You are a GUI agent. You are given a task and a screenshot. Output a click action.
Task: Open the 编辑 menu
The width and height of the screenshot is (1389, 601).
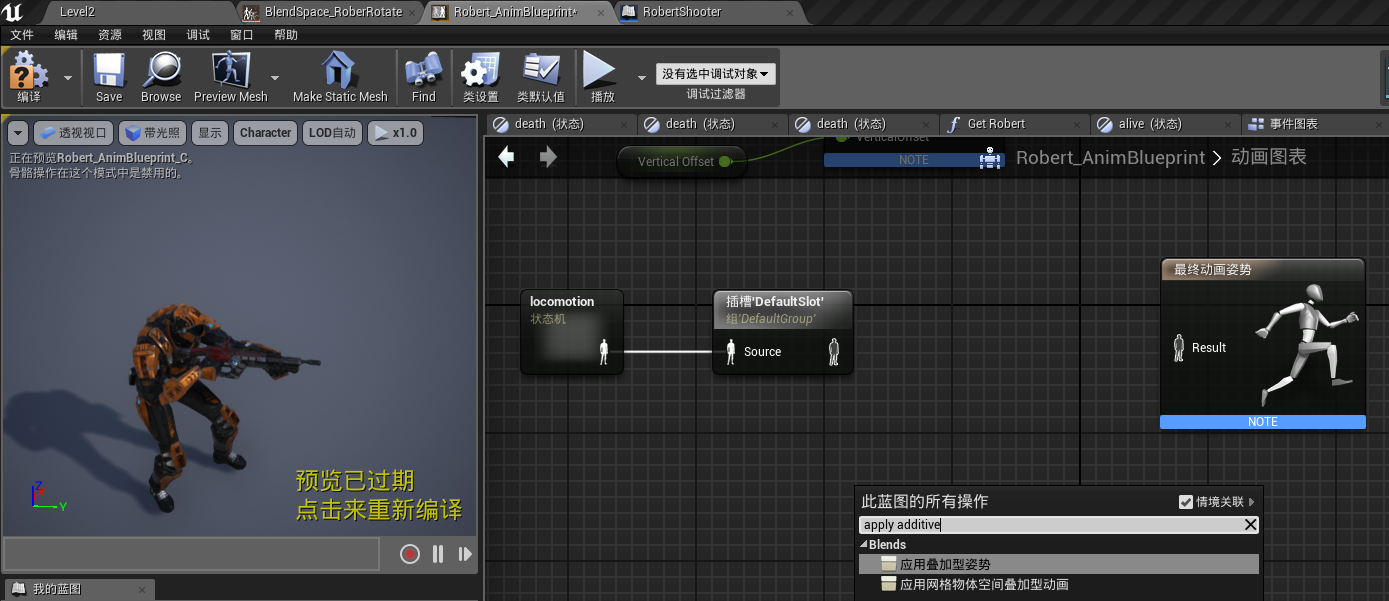click(66, 35)
